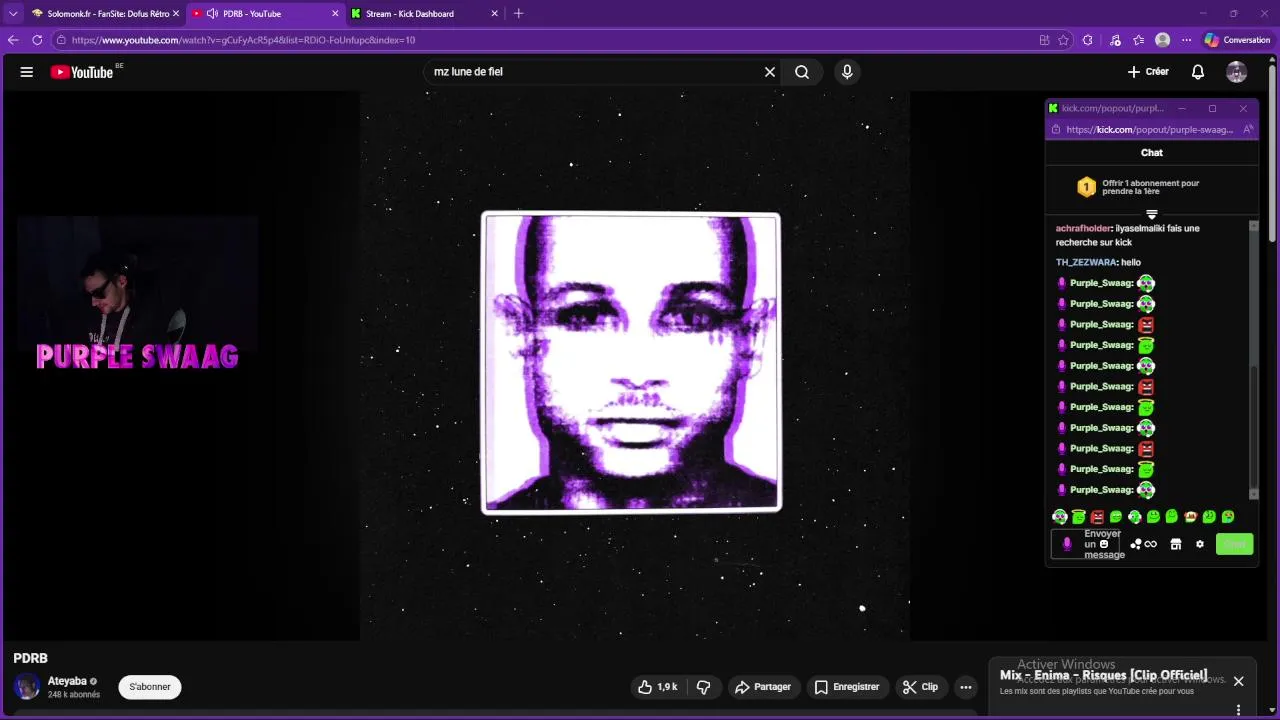This screenshot has height=720, width=1280.
Task: Click the Mix - Enima - Risques title
Action: (1103, 675)
